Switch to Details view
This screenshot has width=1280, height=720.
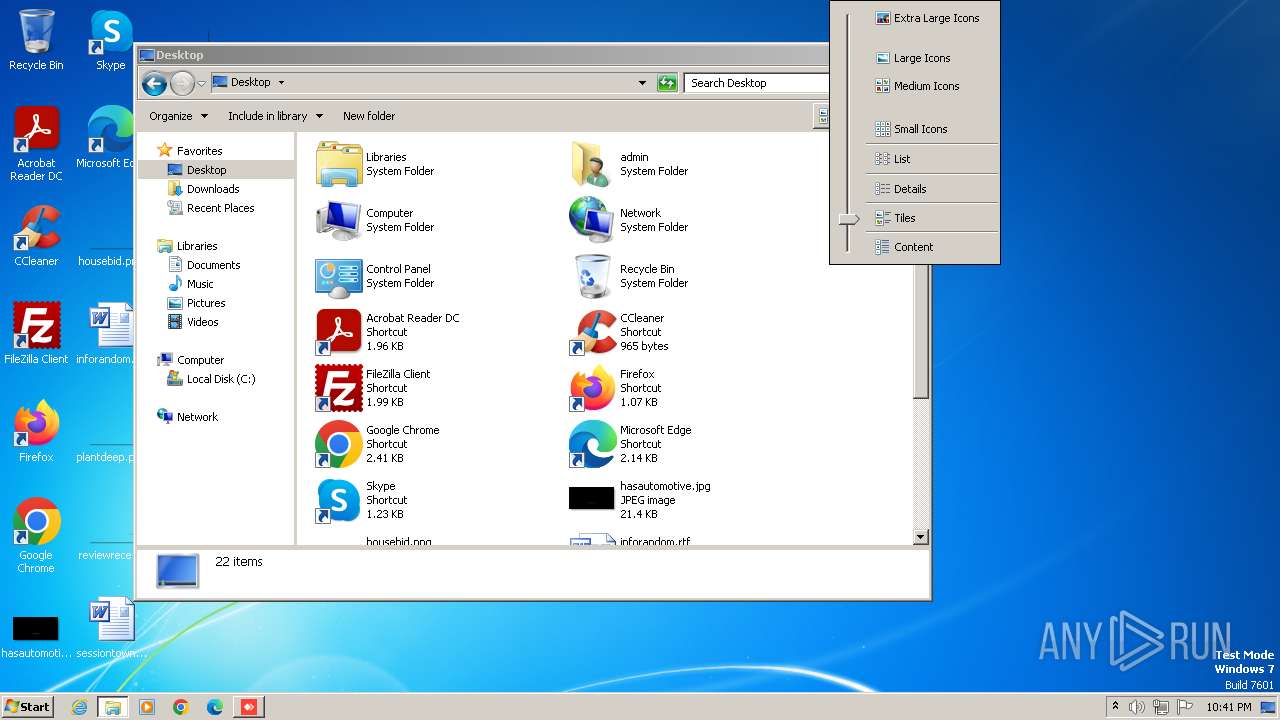932,189
